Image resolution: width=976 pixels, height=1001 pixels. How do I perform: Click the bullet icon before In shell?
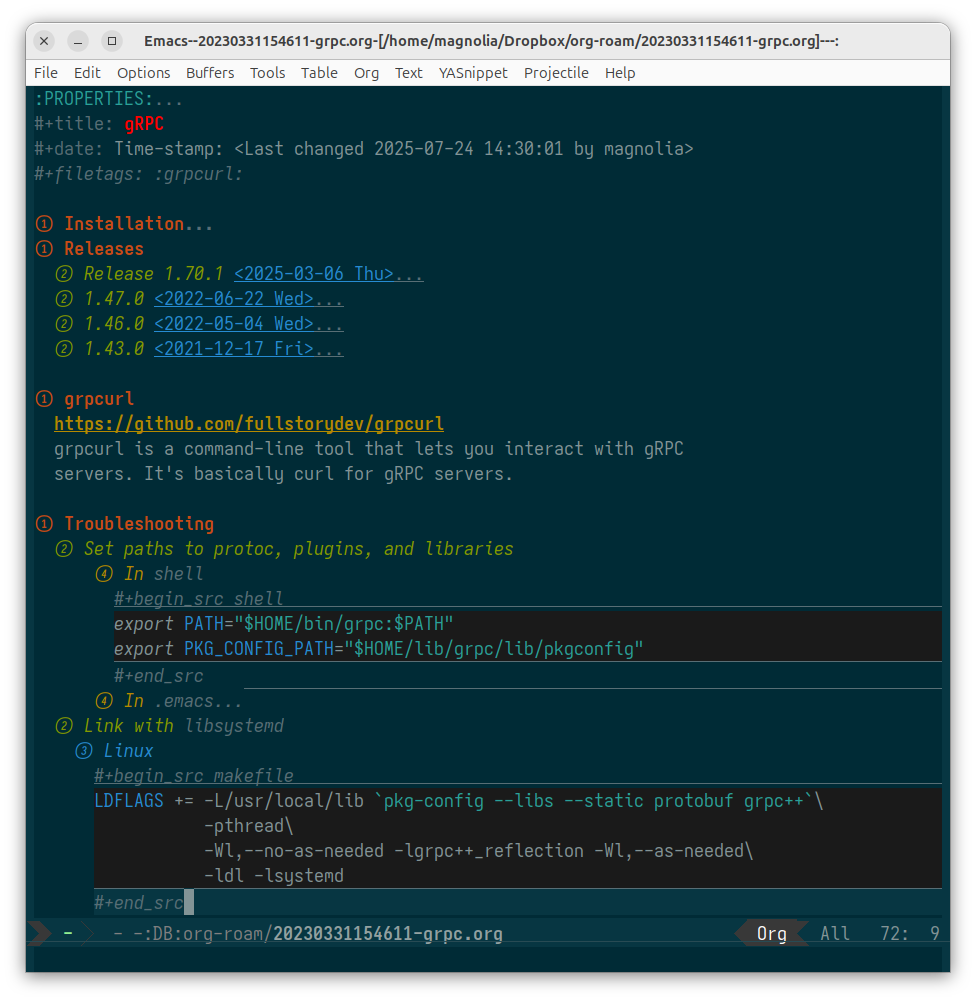tap(104, 574)
